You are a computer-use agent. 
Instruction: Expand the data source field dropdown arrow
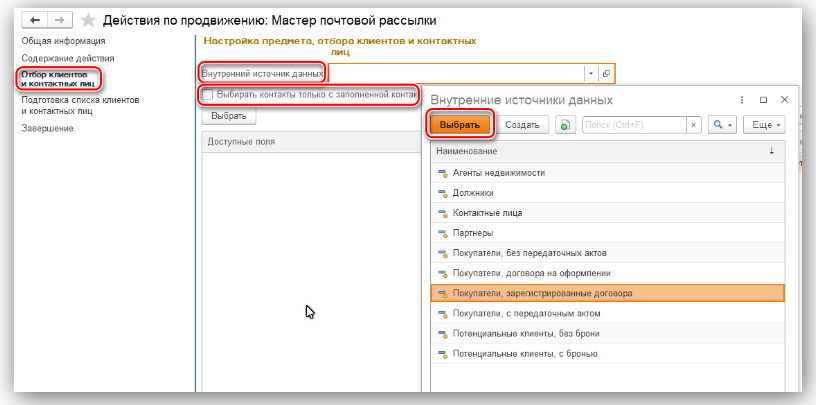591,74
